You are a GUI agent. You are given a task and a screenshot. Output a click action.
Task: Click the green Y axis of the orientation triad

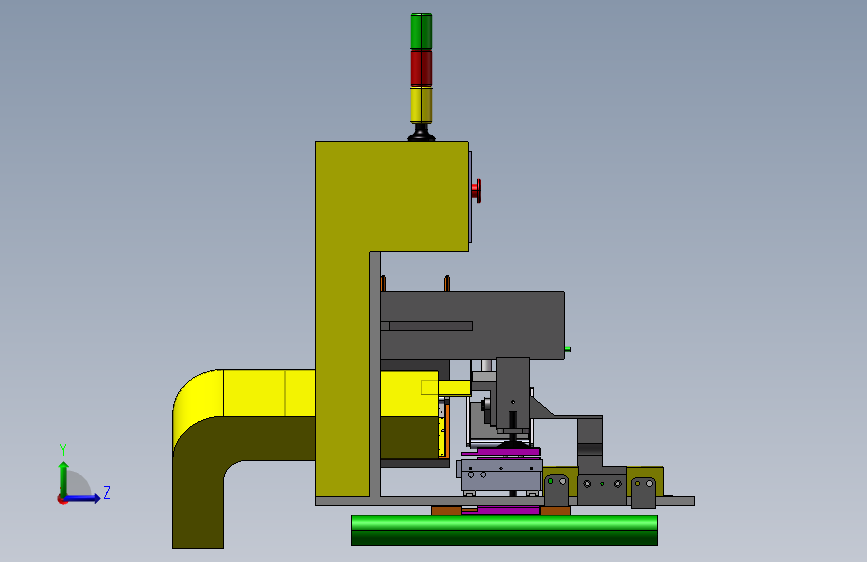pos(63,477)
